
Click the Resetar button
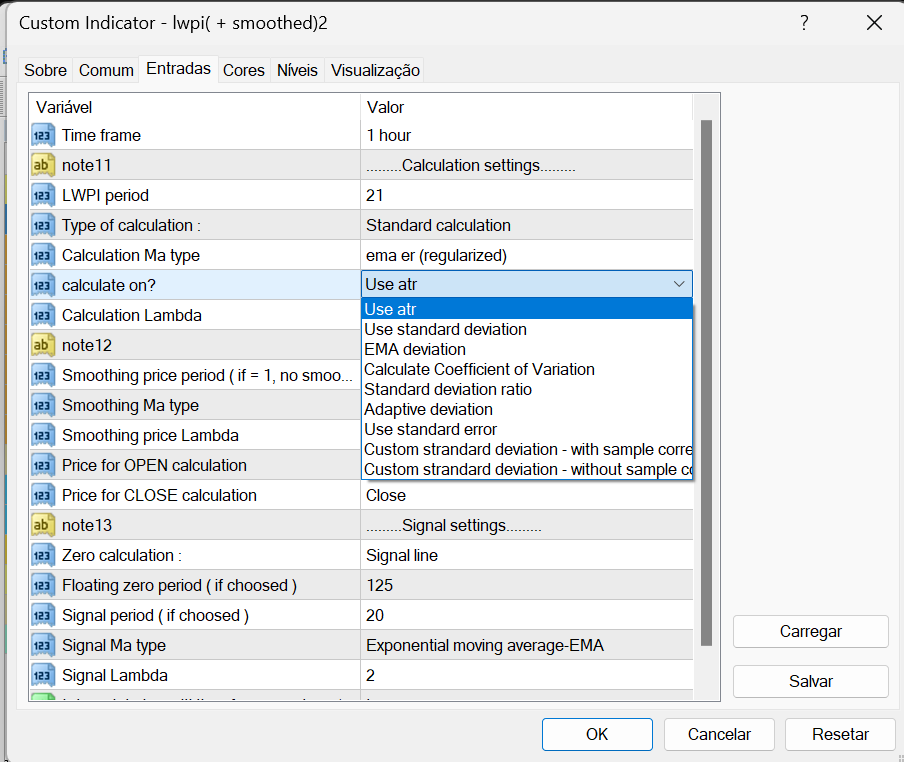pos(840,734)
